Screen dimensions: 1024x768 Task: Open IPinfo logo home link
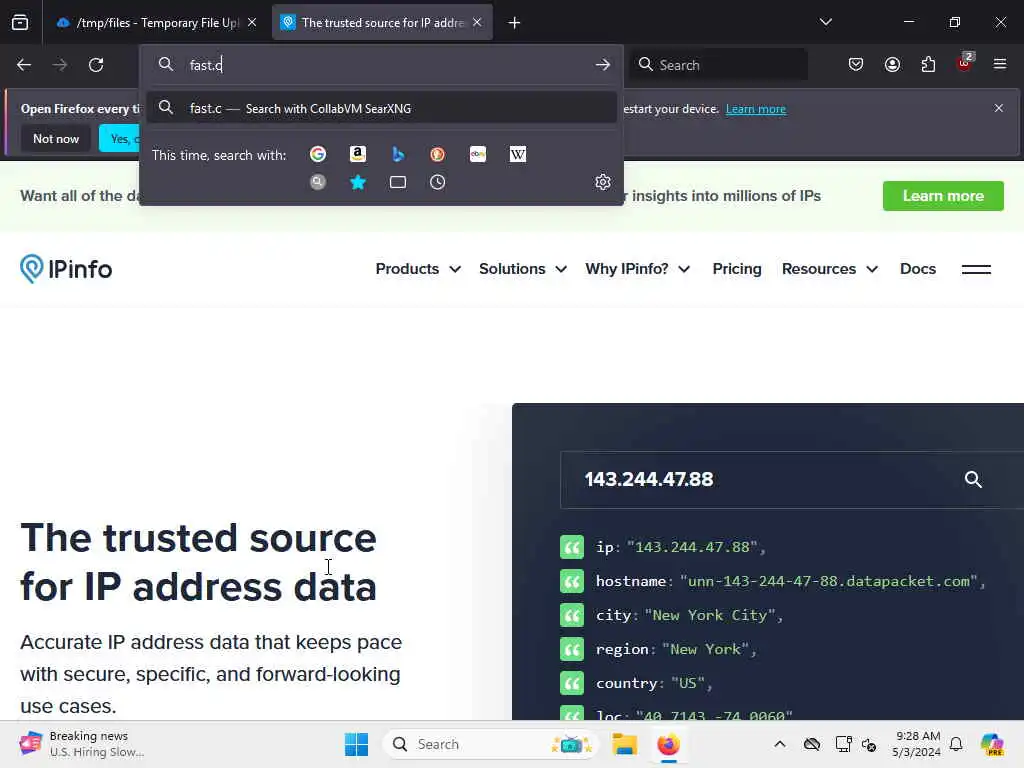click(66, 268)
